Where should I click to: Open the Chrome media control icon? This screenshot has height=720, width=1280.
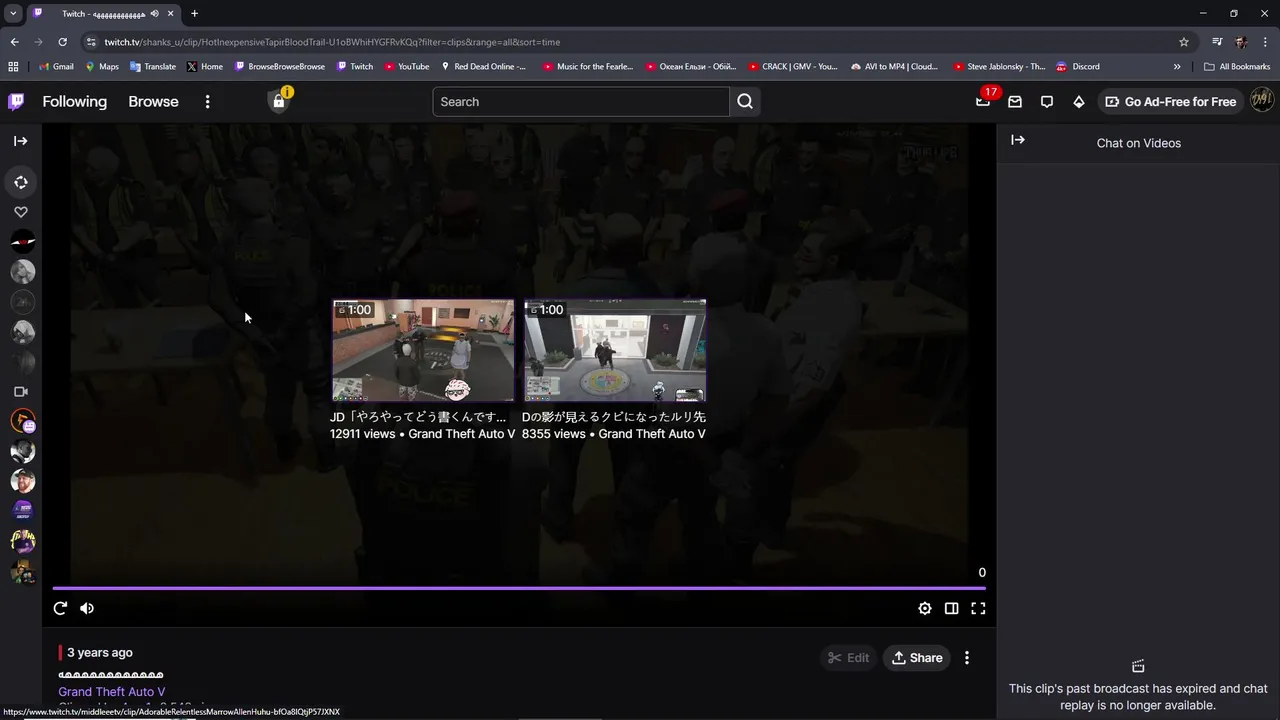tap(1217, 42)
